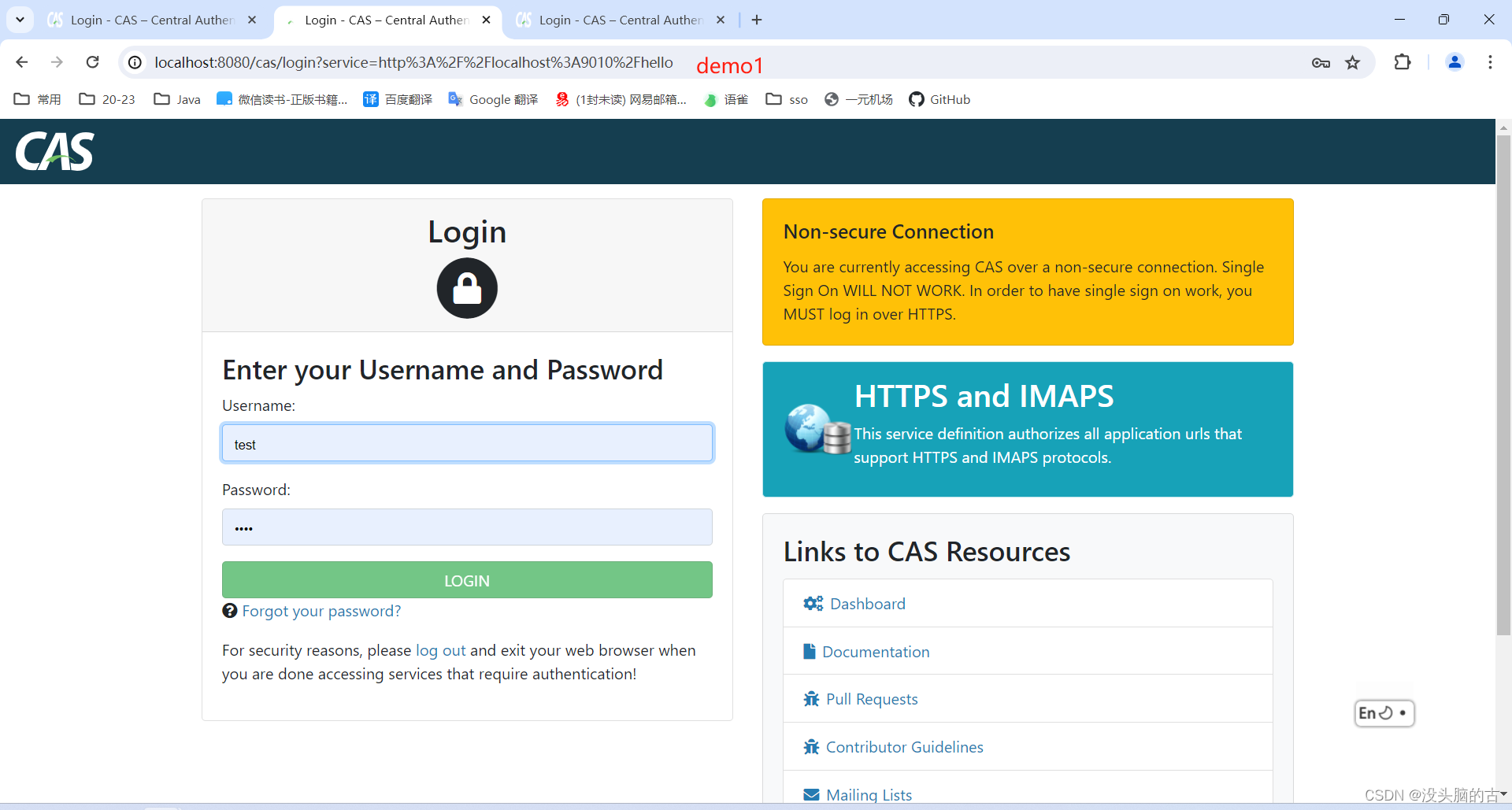The height and width of the screenshot is (810, 1512).
Task: Follow the log out link
Action: (x=440, y=650)
